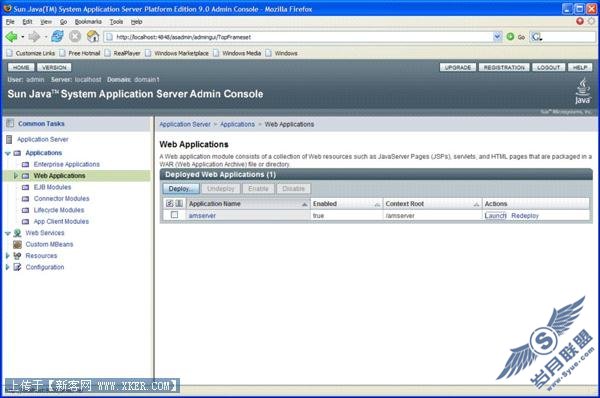Open the address bar history dropdown

click(497, 37)
